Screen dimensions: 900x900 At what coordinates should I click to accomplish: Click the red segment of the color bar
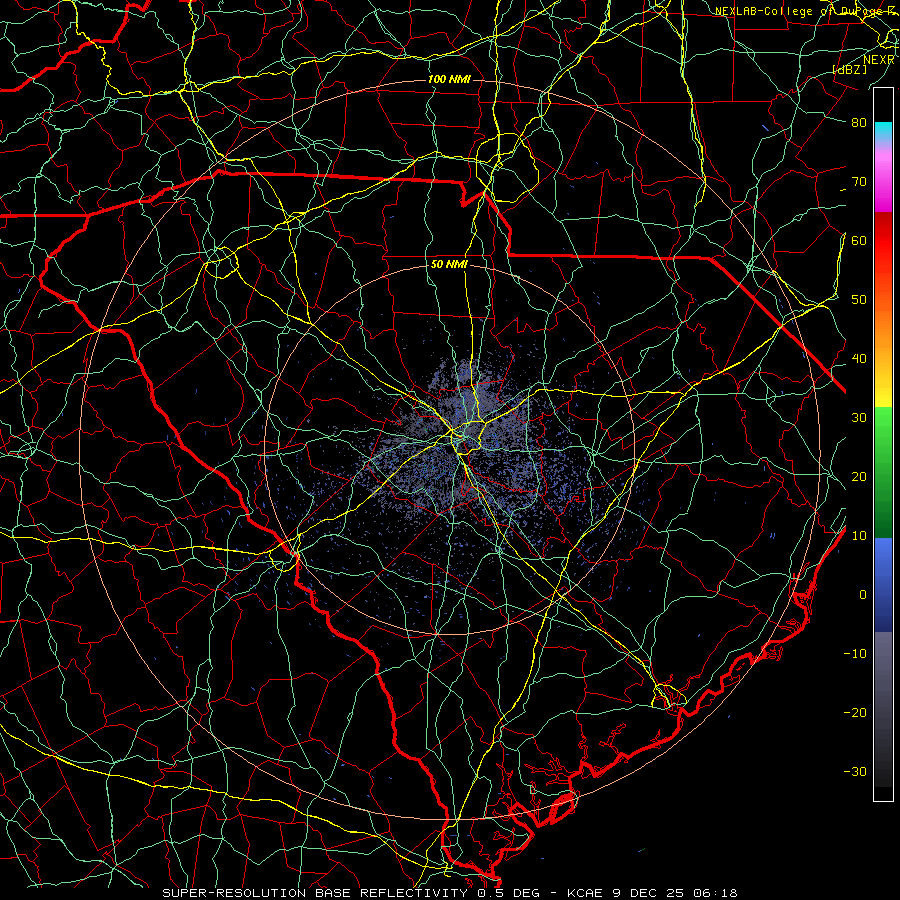[883, 241]
